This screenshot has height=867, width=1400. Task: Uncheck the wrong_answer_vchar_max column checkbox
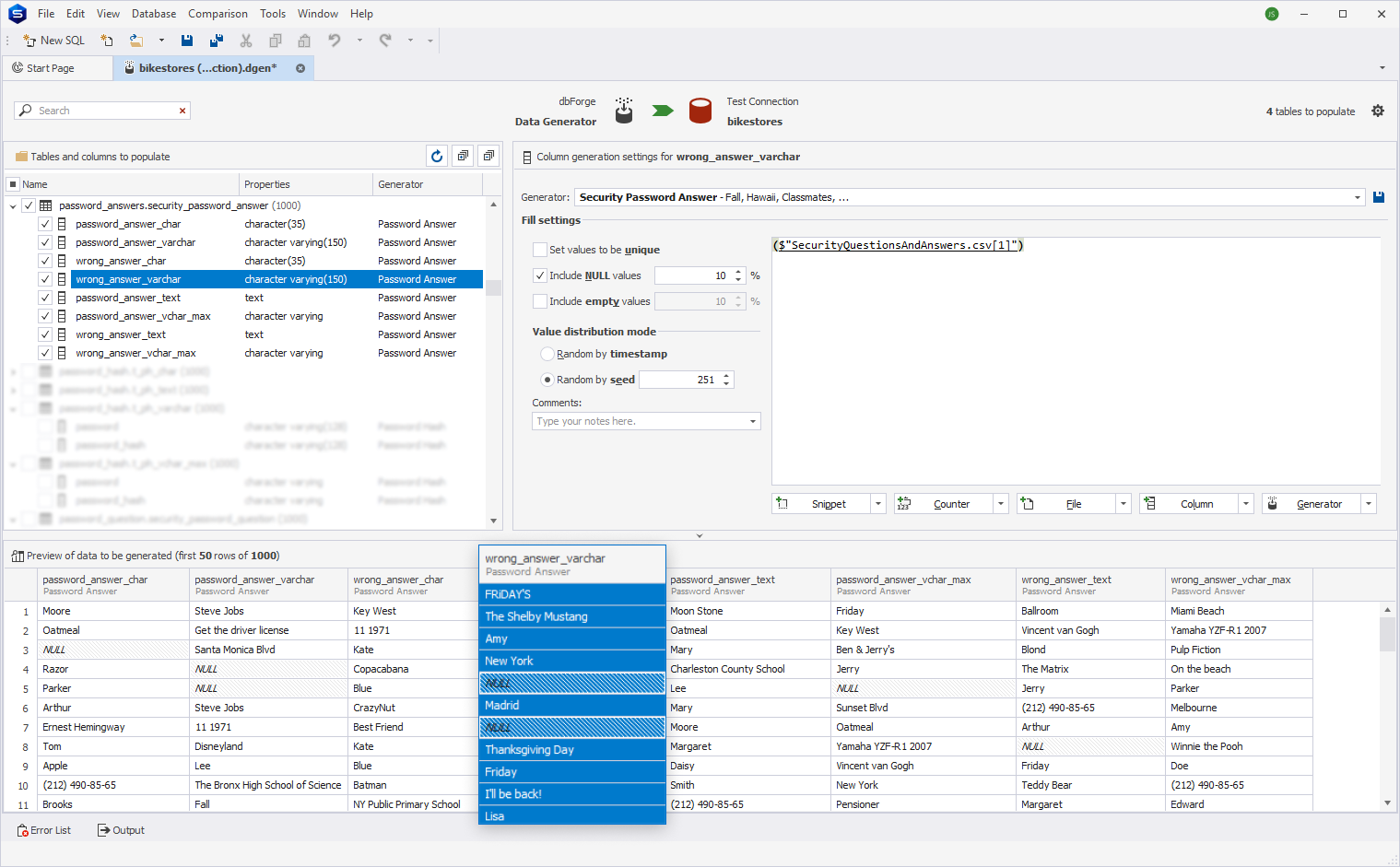pos(45,354)
